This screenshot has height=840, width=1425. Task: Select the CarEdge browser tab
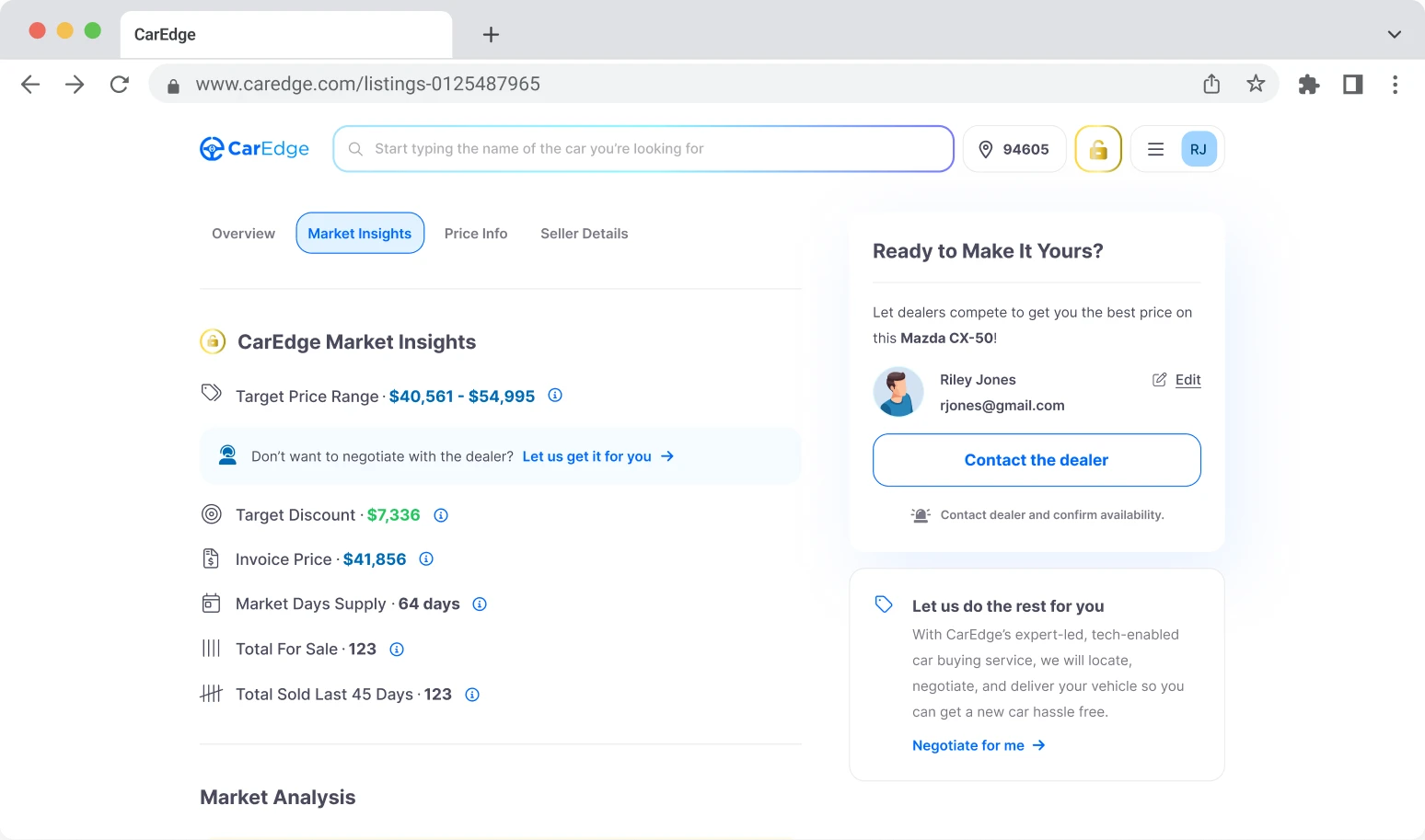(x=286, y=35)
